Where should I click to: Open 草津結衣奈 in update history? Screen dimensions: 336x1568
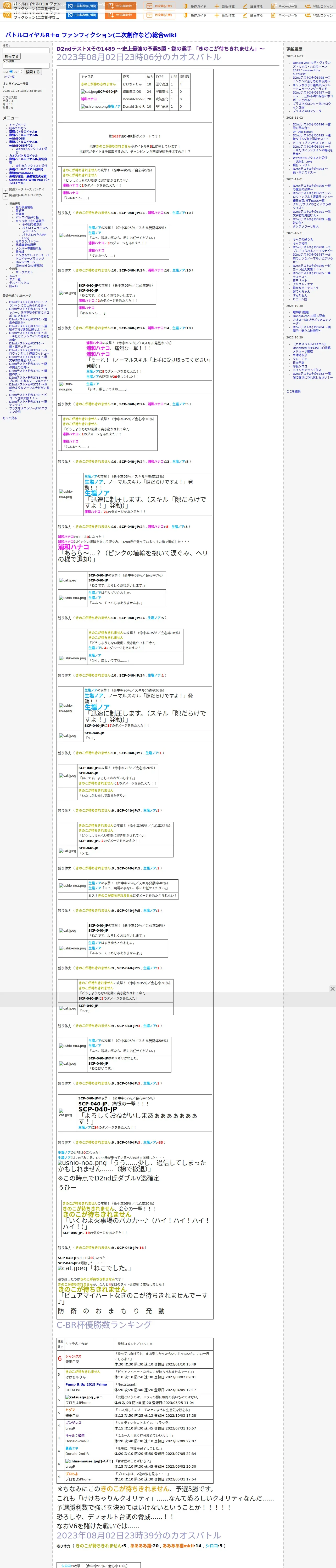[300, 355]
